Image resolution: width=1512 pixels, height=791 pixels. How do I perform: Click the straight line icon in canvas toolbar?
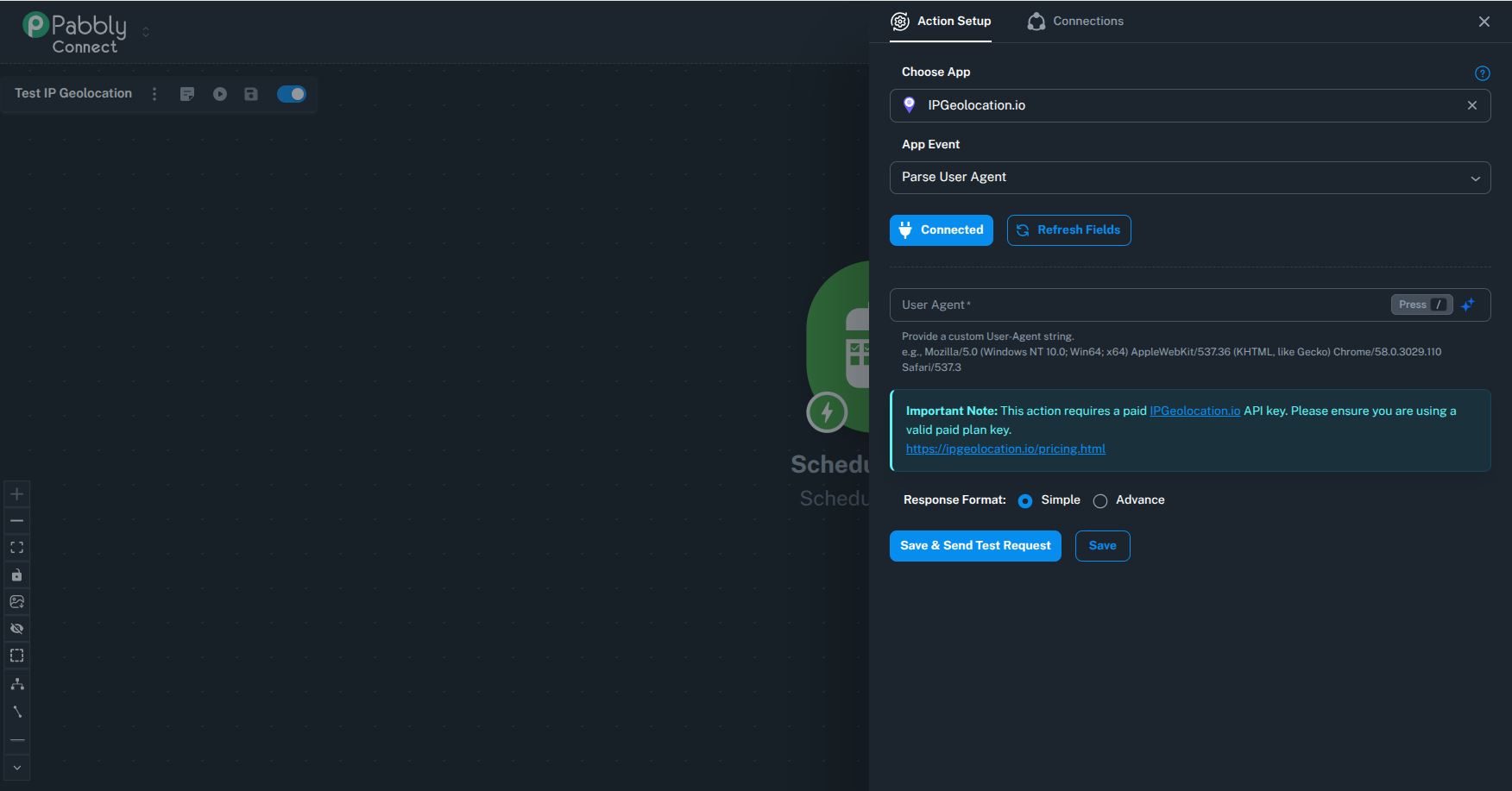click(16, 740)
